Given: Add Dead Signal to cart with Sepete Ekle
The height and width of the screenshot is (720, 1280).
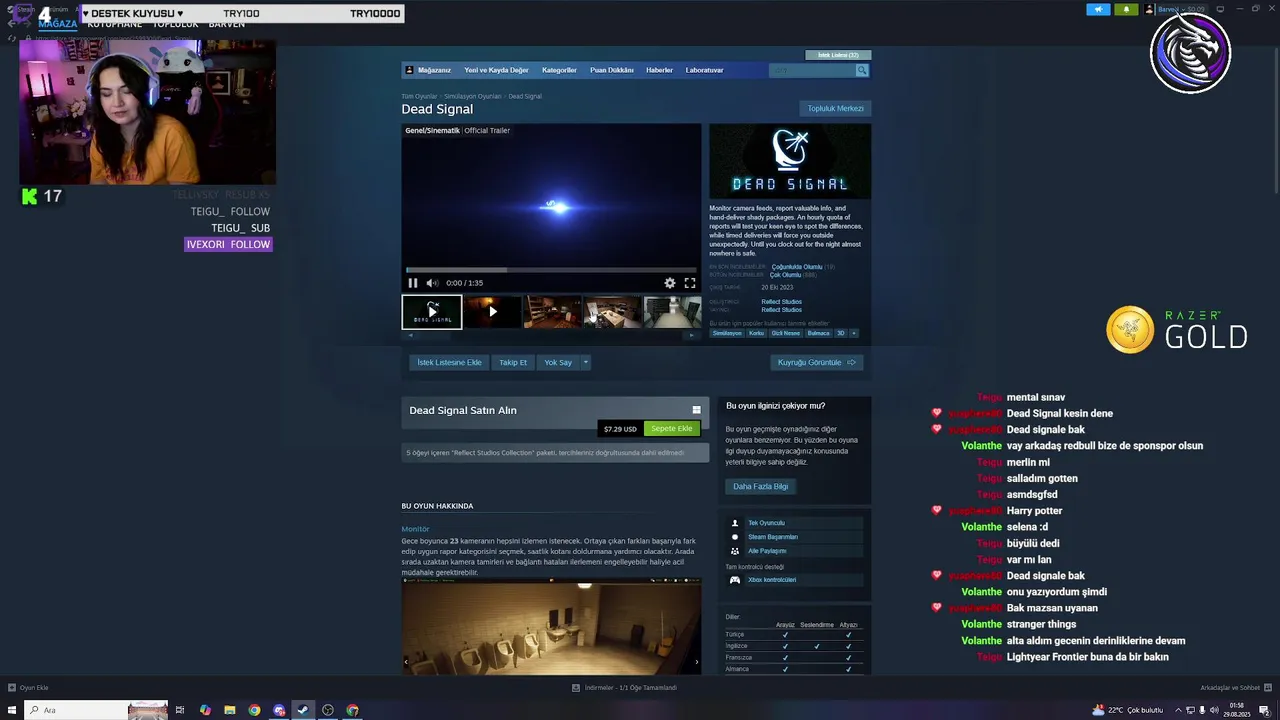Looking at the screenshot, I should tap(671, 429).
